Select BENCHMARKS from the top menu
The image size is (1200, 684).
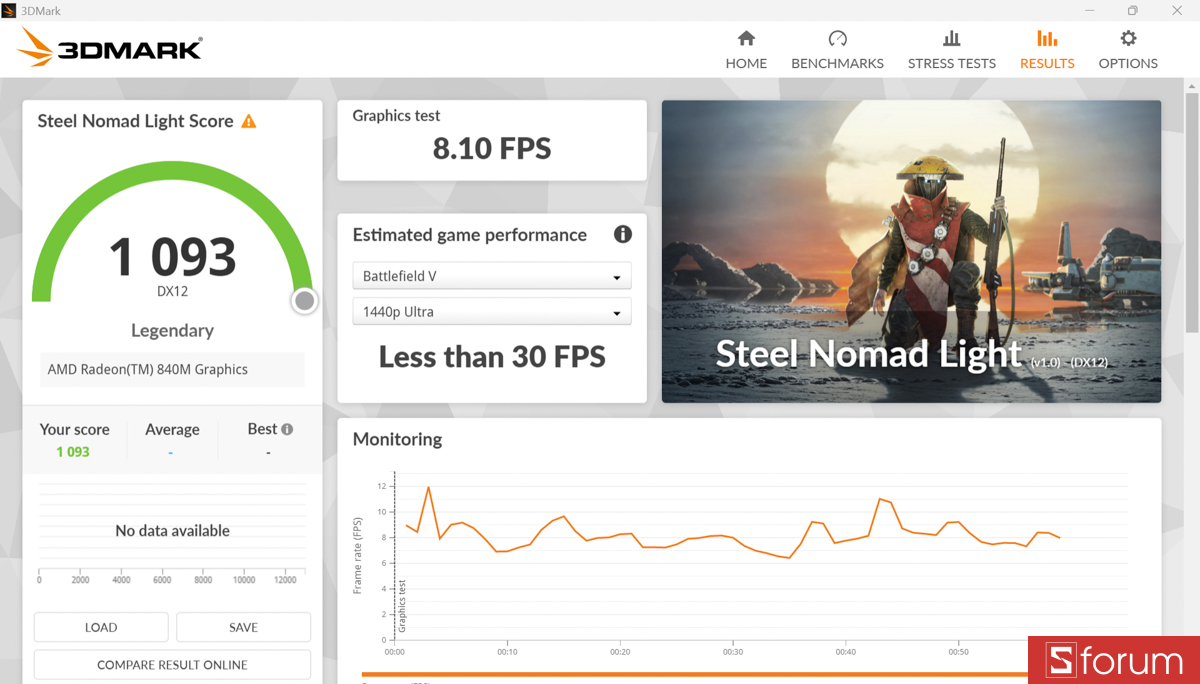coord(837,63)
